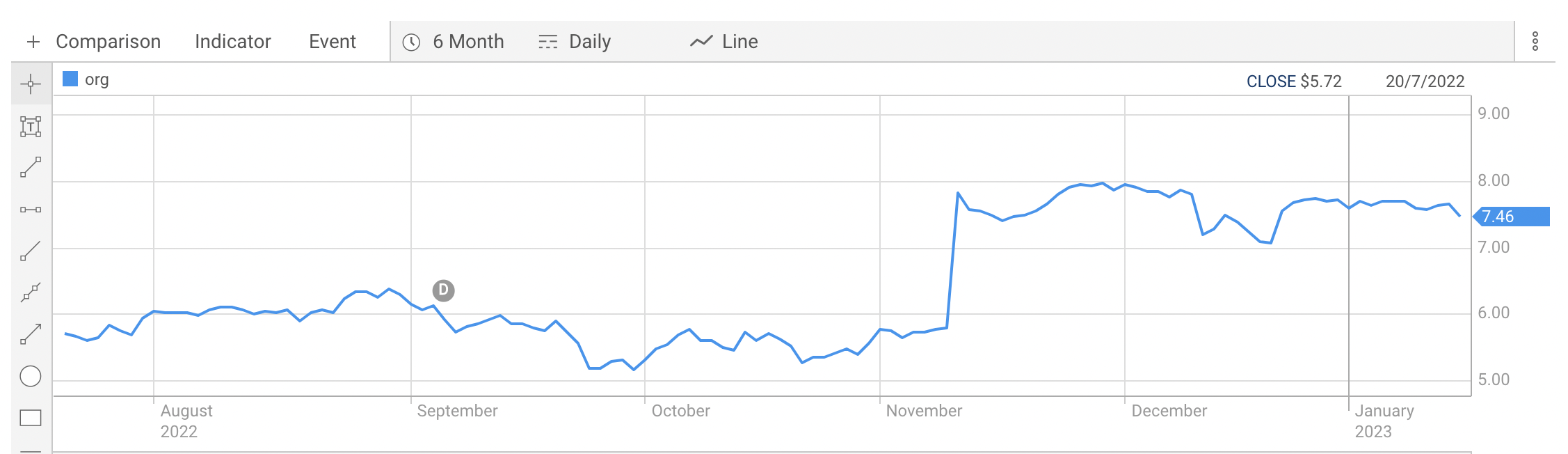The image size is (1568, 454).
Task: Select the text annotation tool
Action: [x=31, y=126]
